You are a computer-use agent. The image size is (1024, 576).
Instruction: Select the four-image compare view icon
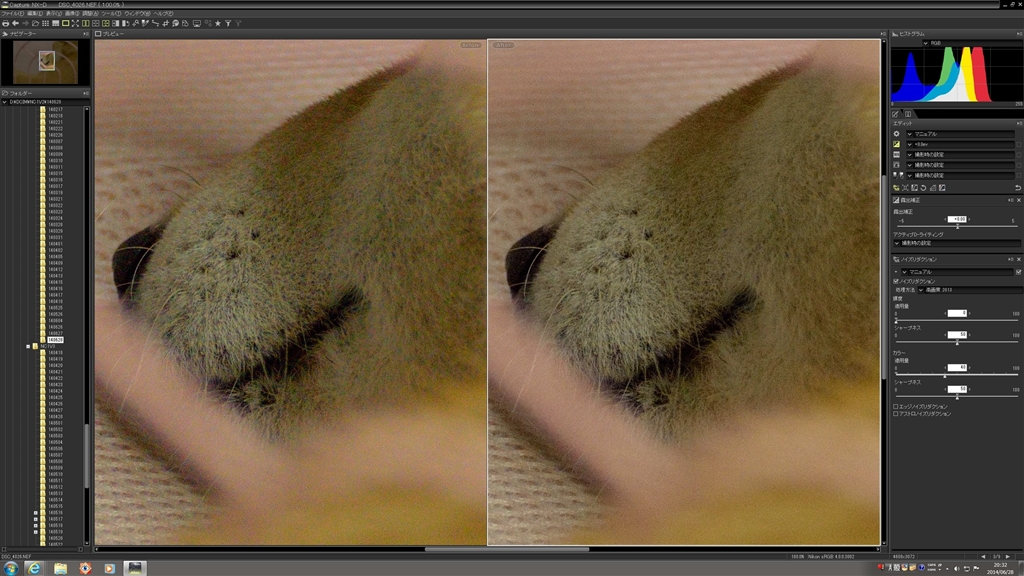point(95,24)
